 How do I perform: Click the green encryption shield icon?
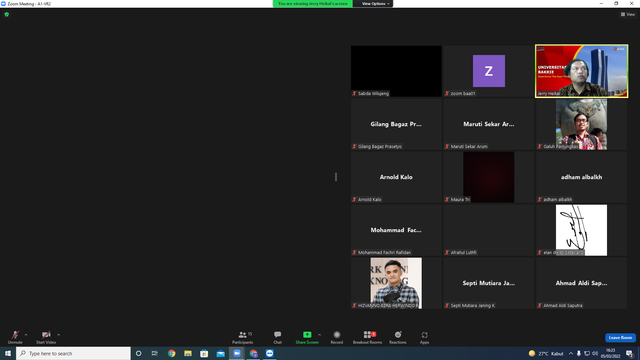pos(7,14)
